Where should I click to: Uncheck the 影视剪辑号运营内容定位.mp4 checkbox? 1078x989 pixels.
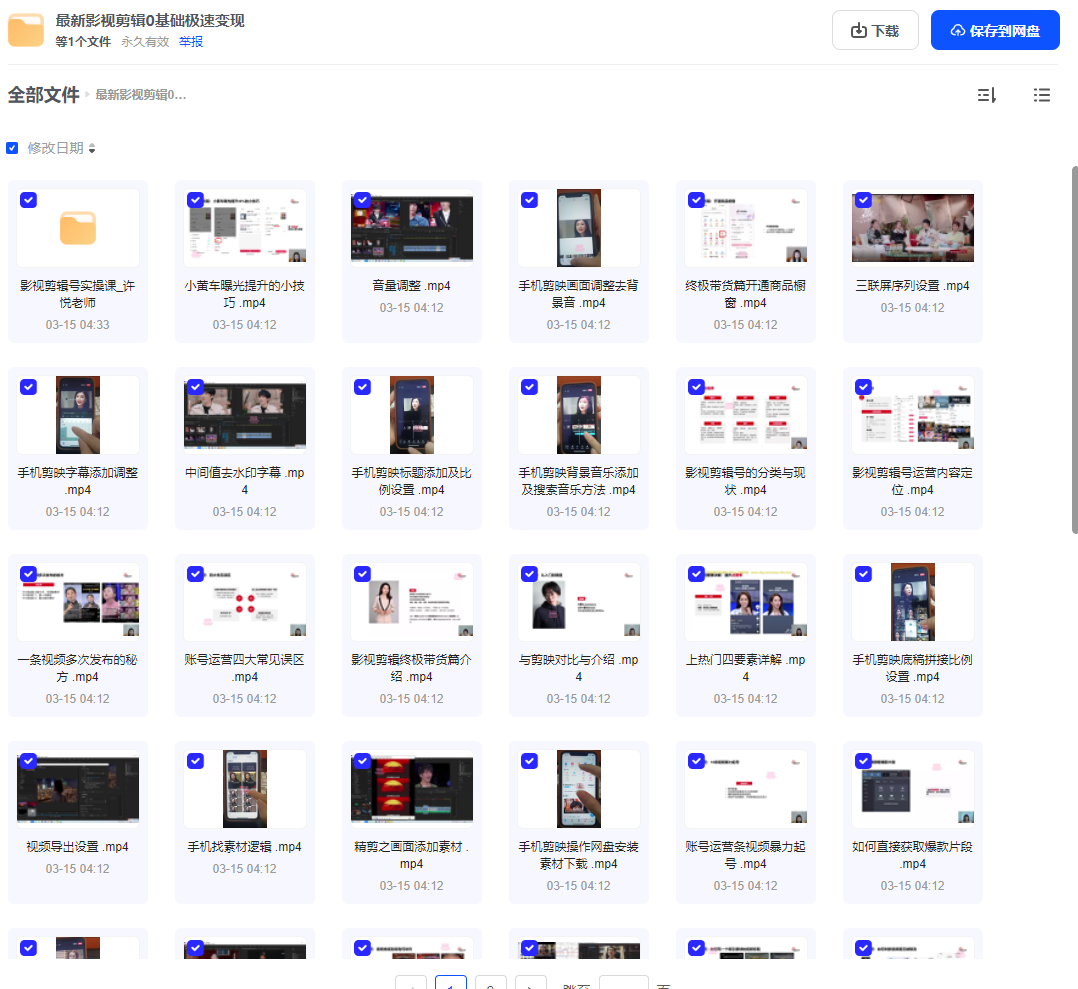click(864, 387)
